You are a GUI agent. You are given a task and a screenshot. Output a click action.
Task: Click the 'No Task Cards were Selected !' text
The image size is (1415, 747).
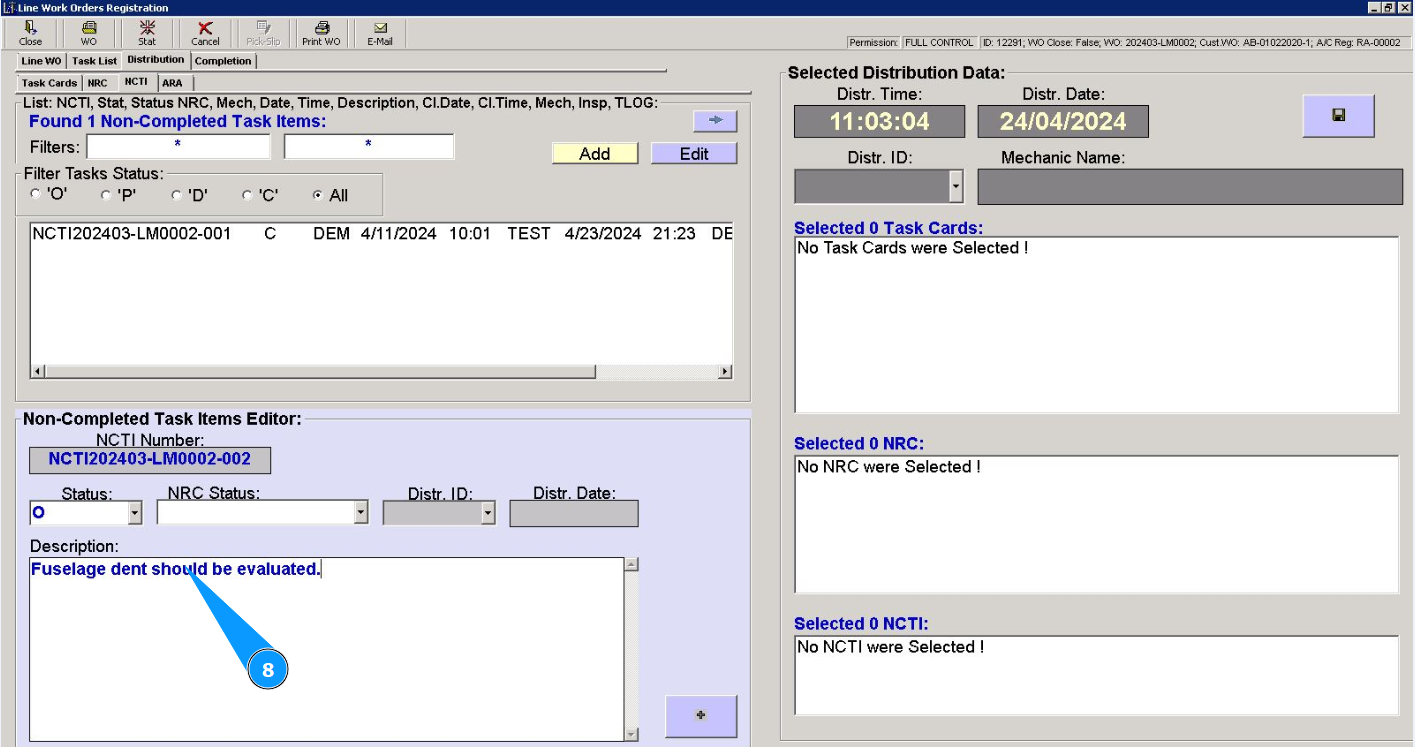(912, 248)
